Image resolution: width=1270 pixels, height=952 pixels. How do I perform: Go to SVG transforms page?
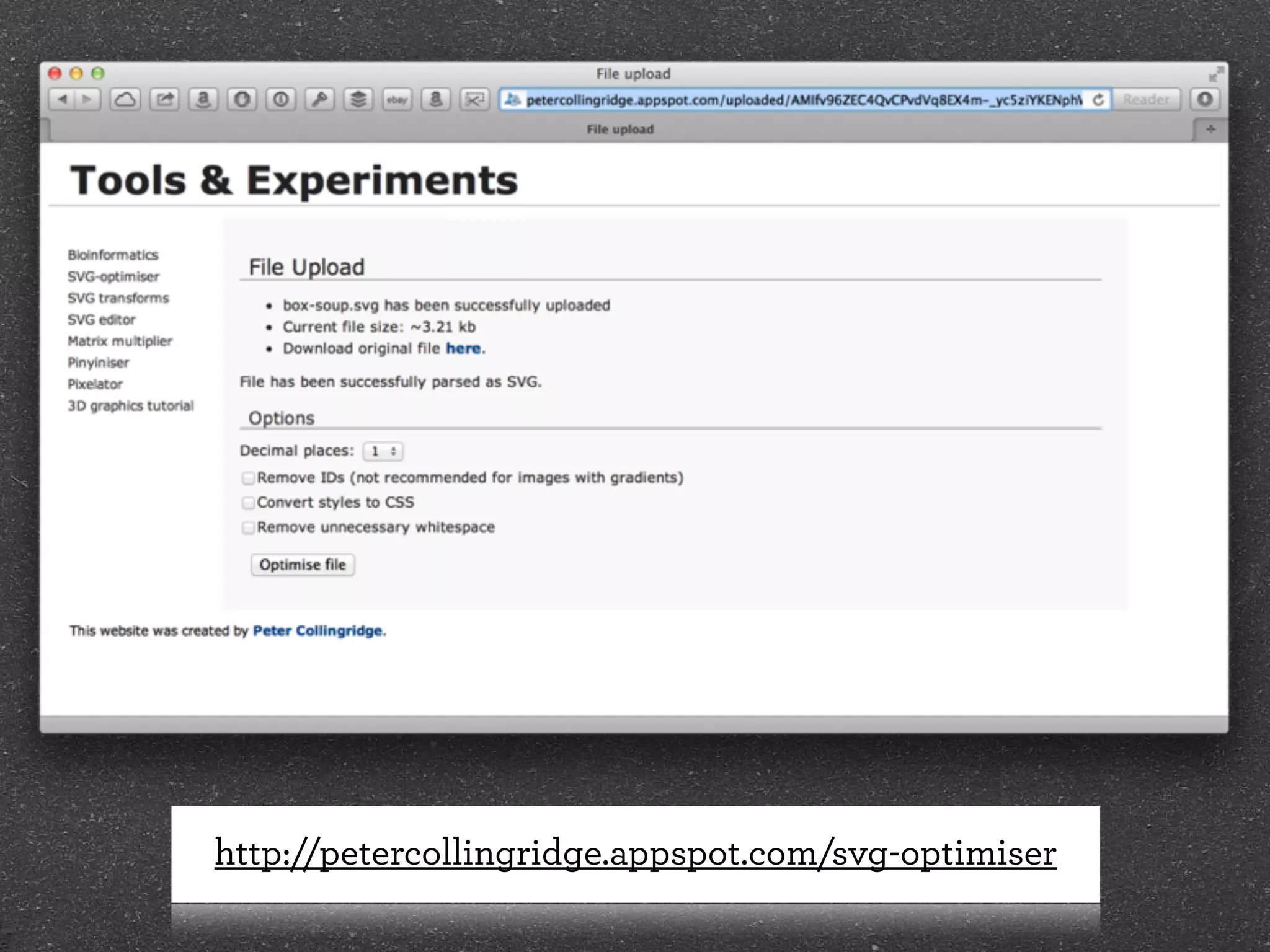click(x=118, y=298)
